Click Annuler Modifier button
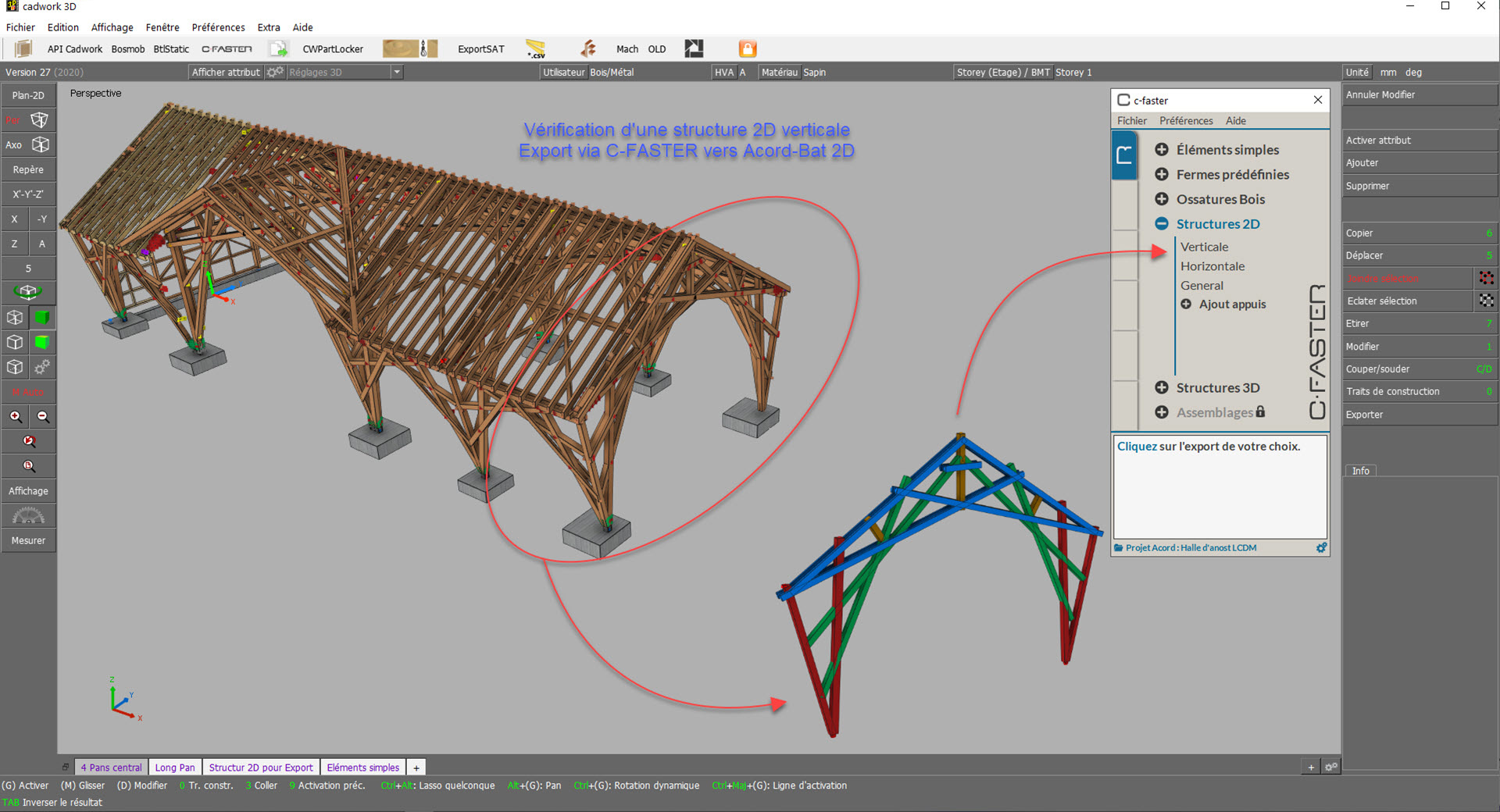Image resolution: width=1500 pixels, height=812 pixels. tap(1420, 94)
